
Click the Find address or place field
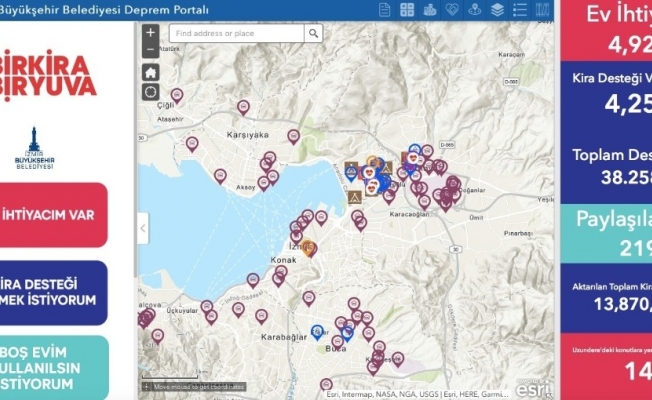coord(235,34)
